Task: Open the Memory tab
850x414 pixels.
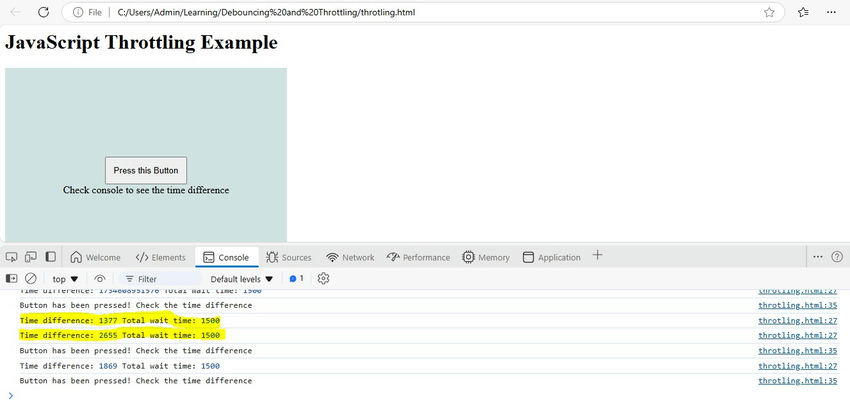Action: tap(486, 257)
